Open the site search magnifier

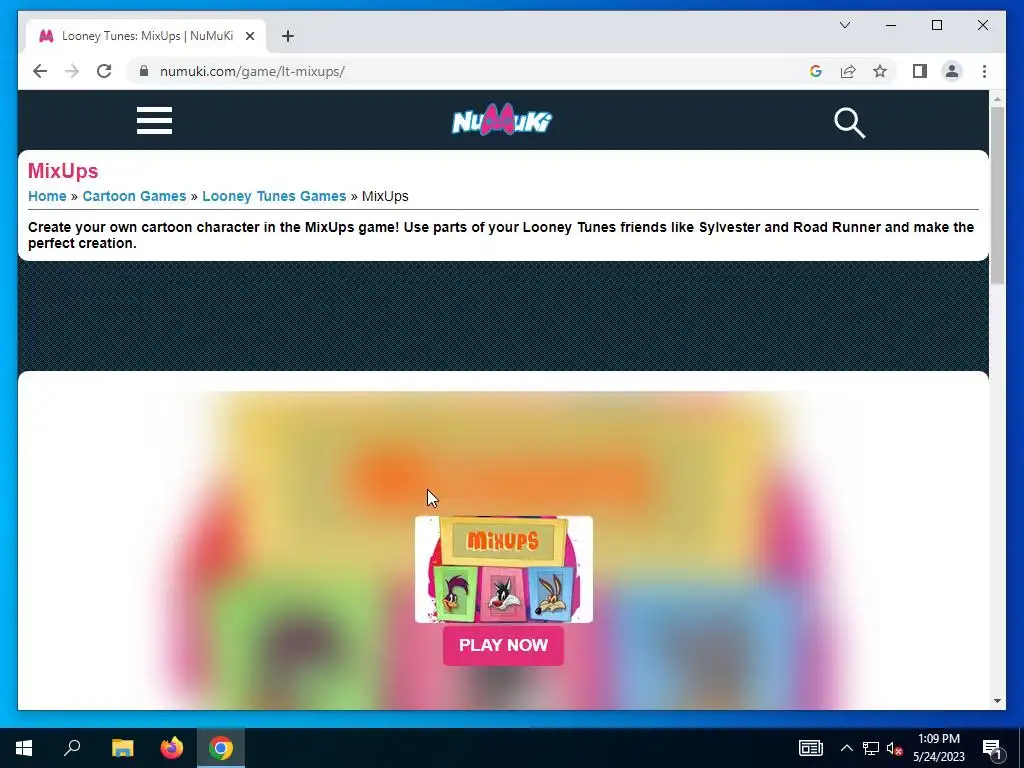(x=849, y=122)
